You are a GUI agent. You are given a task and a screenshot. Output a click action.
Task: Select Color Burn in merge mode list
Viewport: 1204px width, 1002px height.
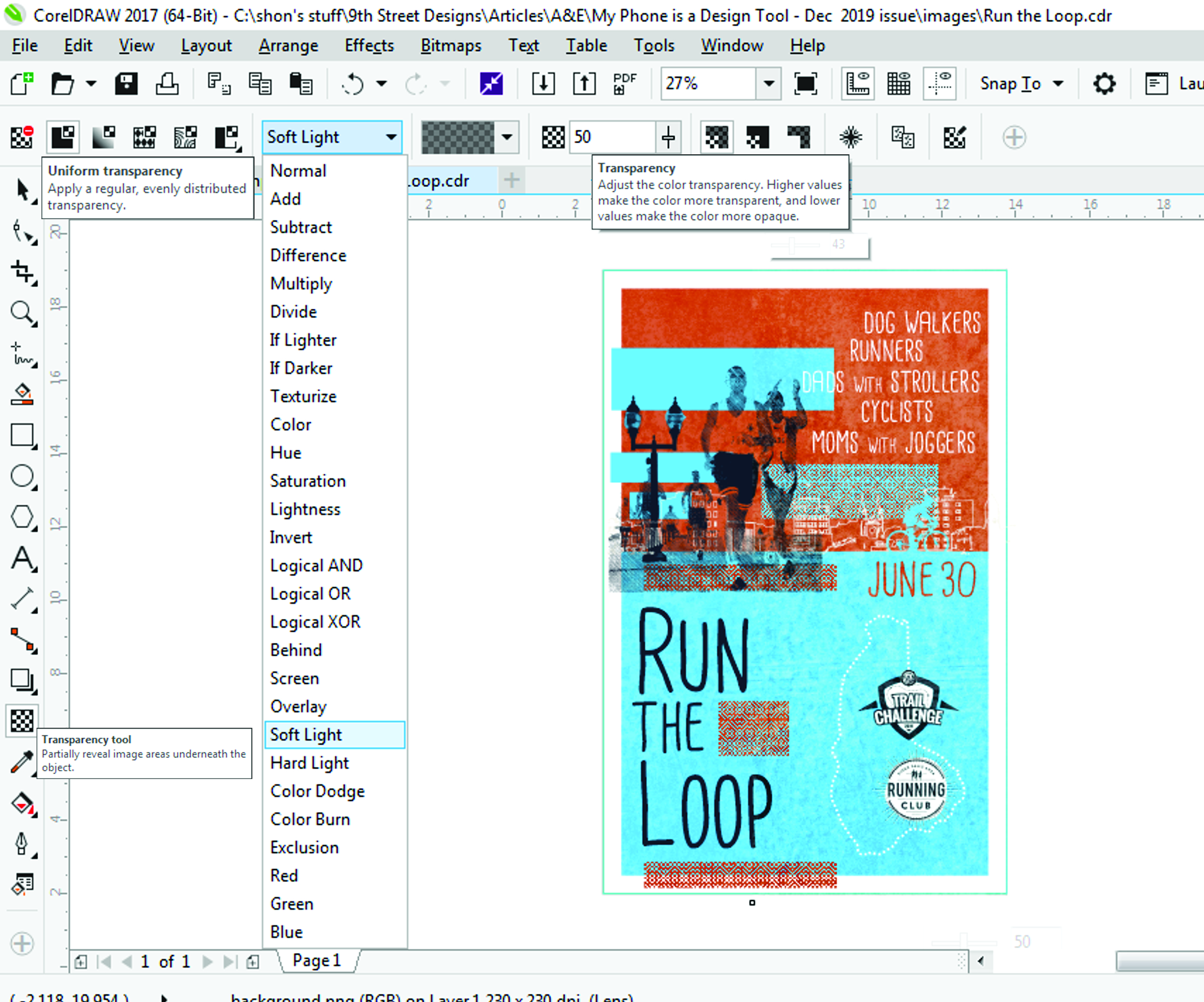click(x=335, y=819)
